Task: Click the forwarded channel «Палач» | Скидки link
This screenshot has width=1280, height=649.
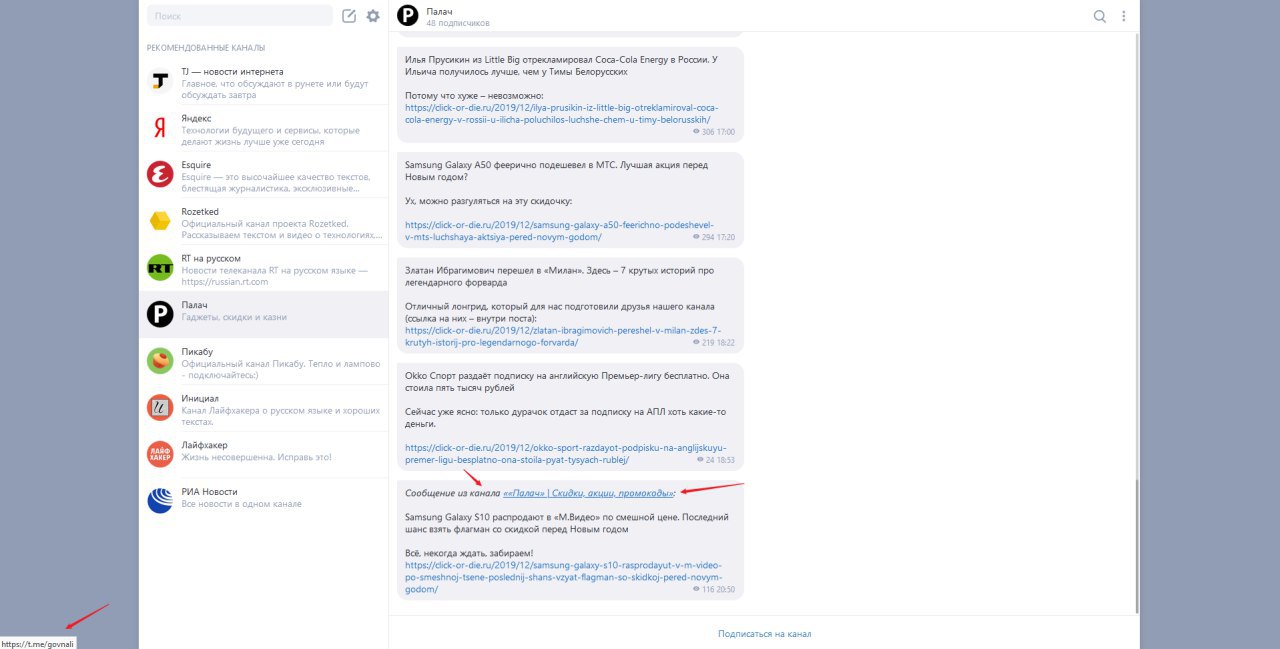Action: (x=589, y=493)
